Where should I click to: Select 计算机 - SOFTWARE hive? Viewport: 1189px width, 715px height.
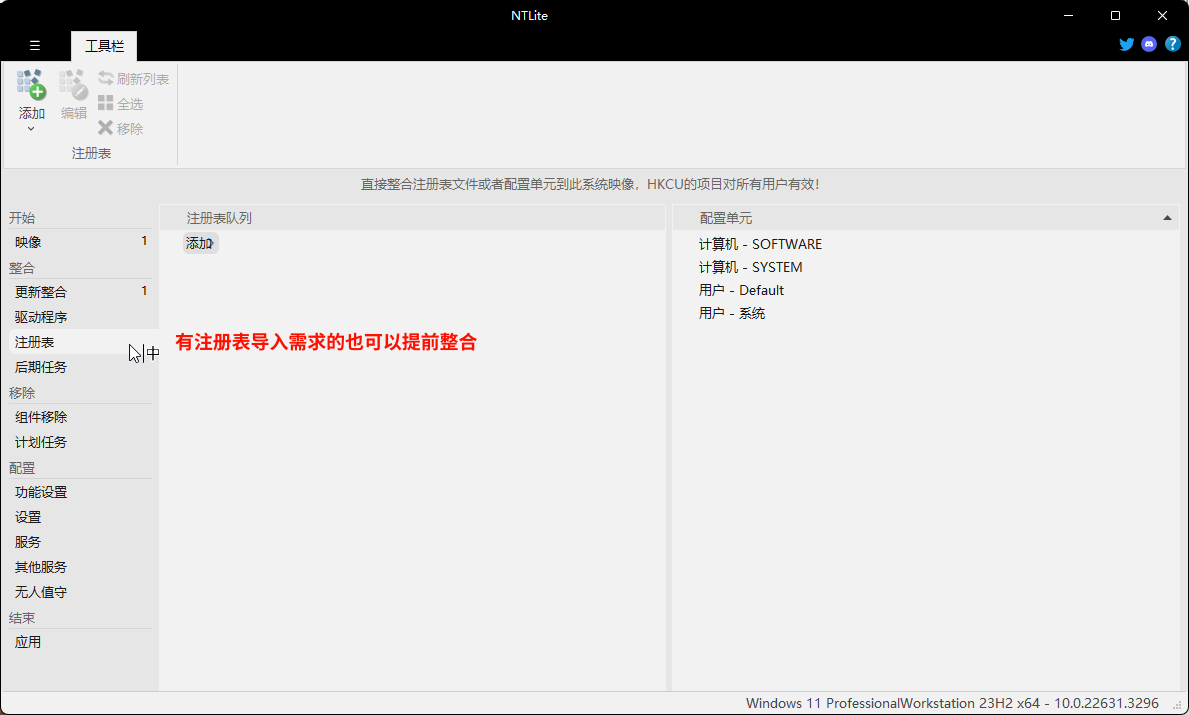point(760,244)
